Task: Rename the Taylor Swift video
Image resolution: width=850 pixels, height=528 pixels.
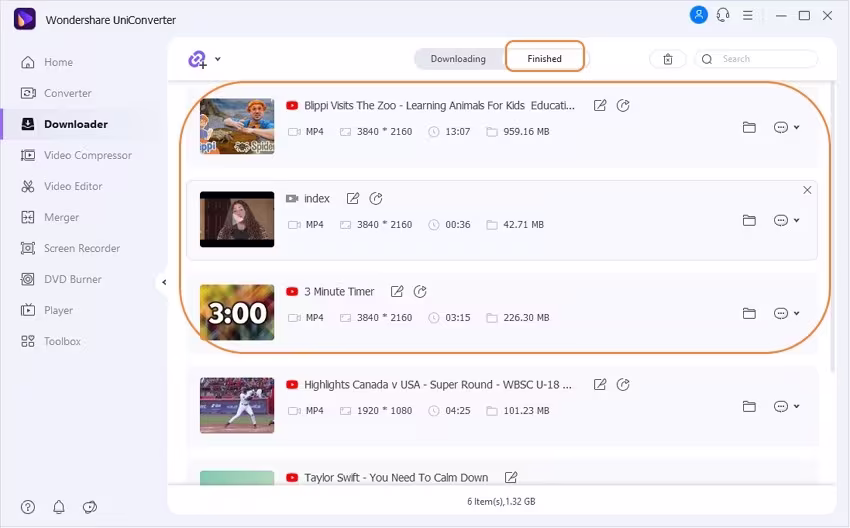Action: (x=511, y=478)
